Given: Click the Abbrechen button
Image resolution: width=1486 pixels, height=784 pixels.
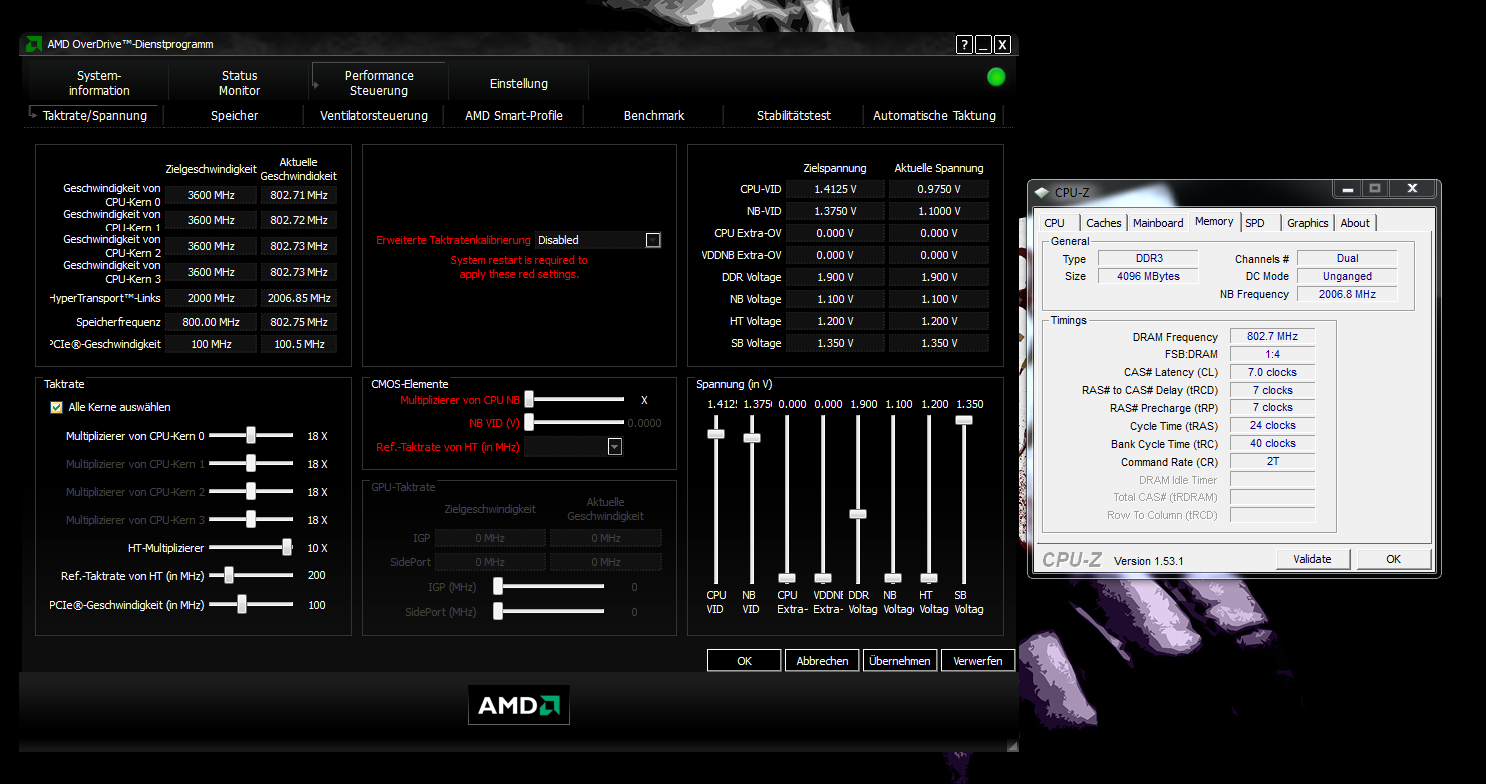Looking at the screenshot, I should (x=822, y=660).
